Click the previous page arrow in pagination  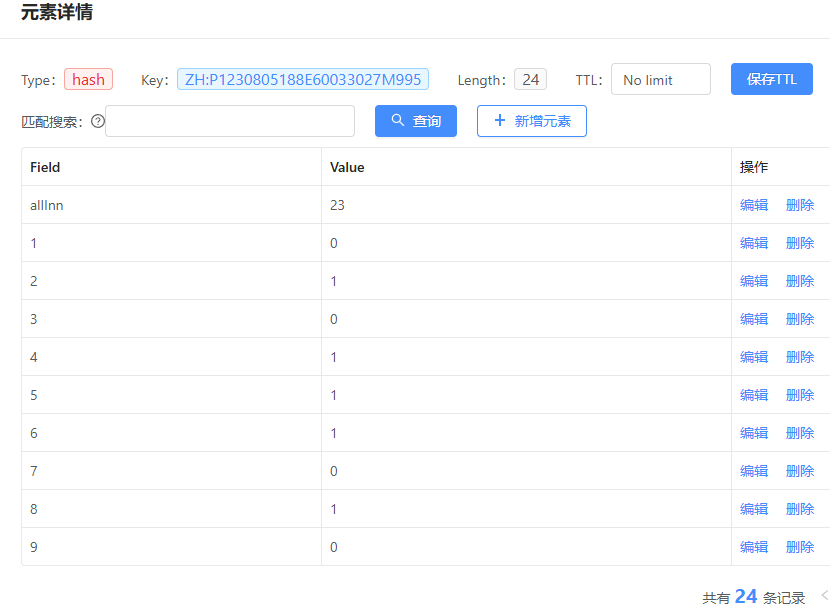(824, 596)
